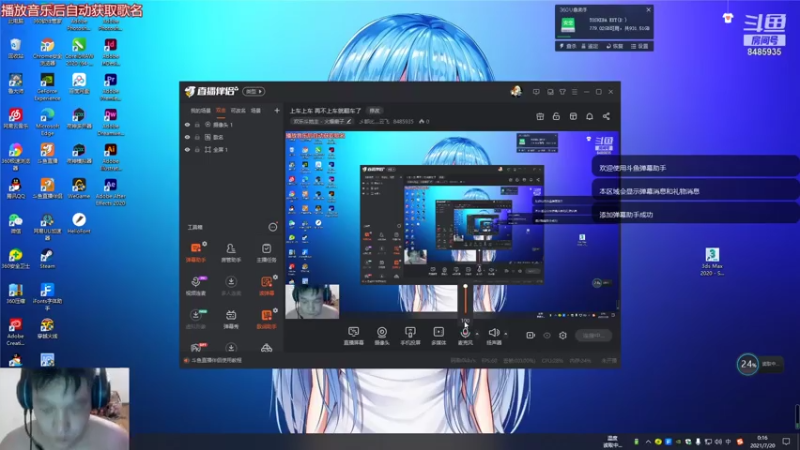
Task: Click the 直播伴侣 screen-capture source button
Action: click(x=353, y=336)
